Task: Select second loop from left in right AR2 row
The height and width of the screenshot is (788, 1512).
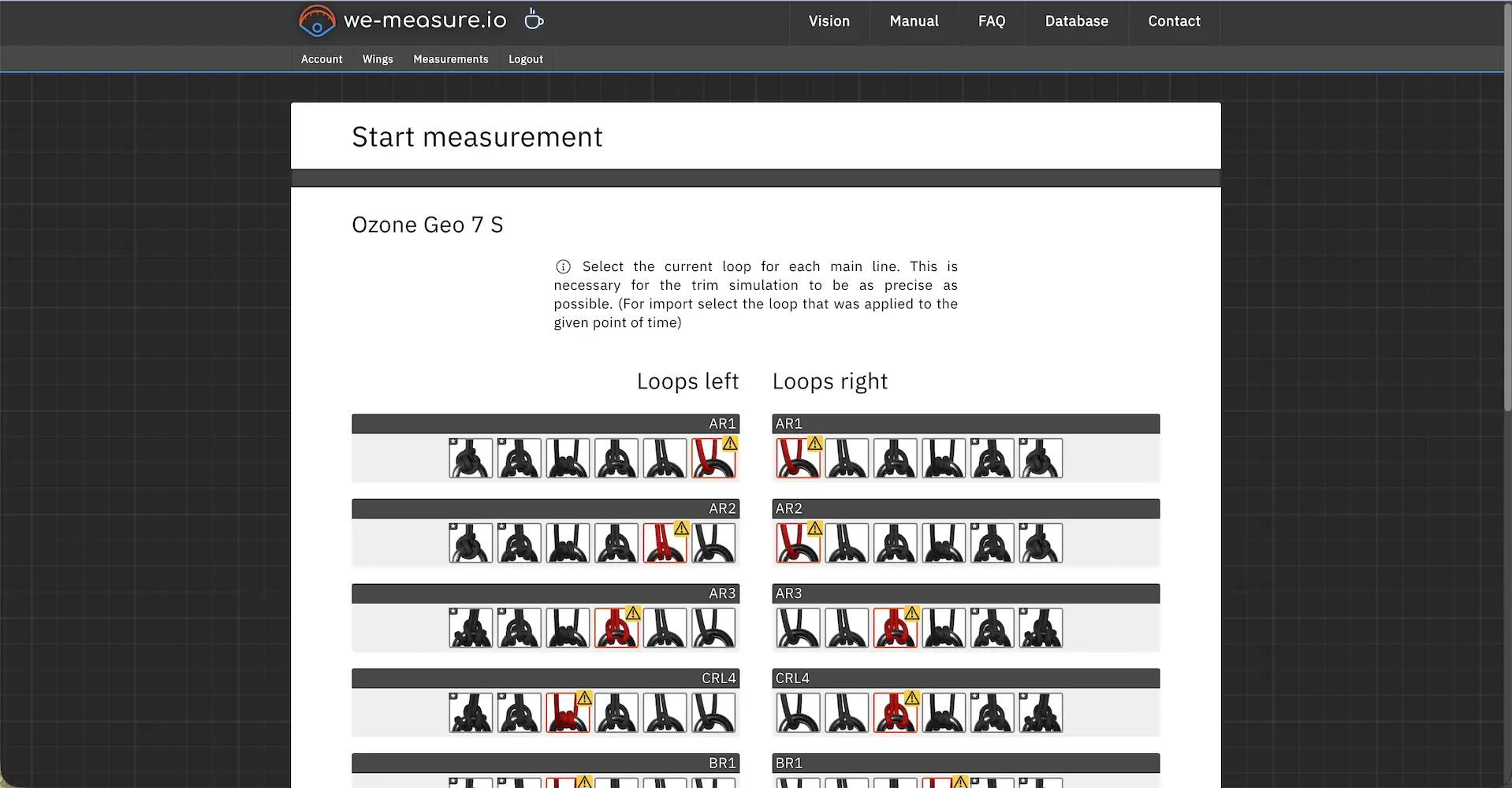Action: (847, 544)
